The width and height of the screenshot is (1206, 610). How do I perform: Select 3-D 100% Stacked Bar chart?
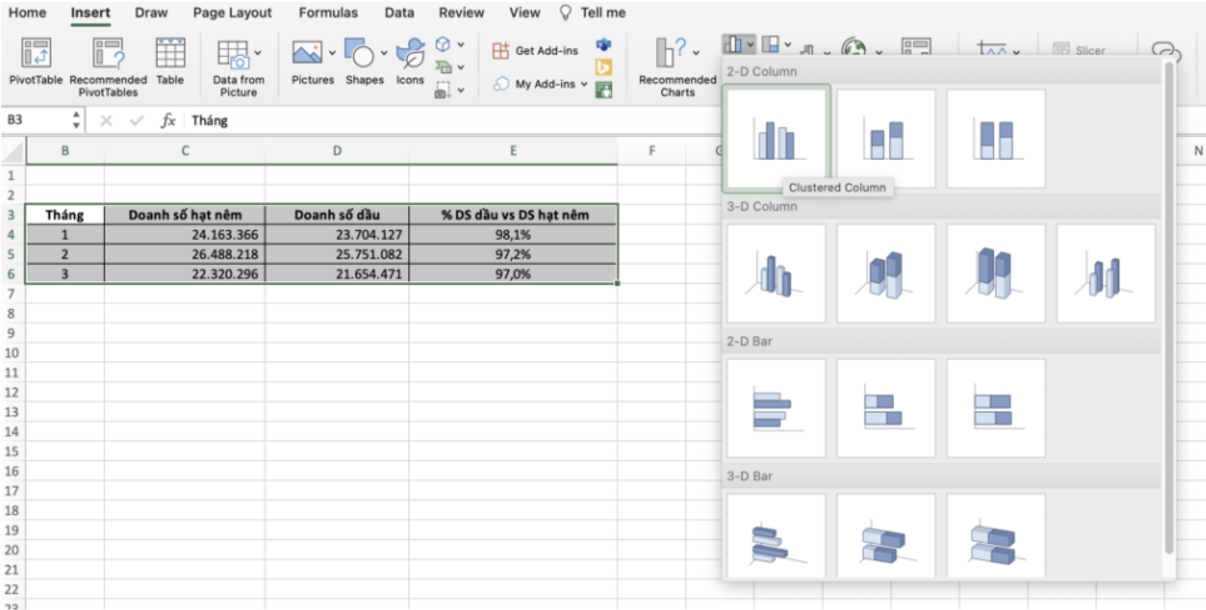coord(996,537)
